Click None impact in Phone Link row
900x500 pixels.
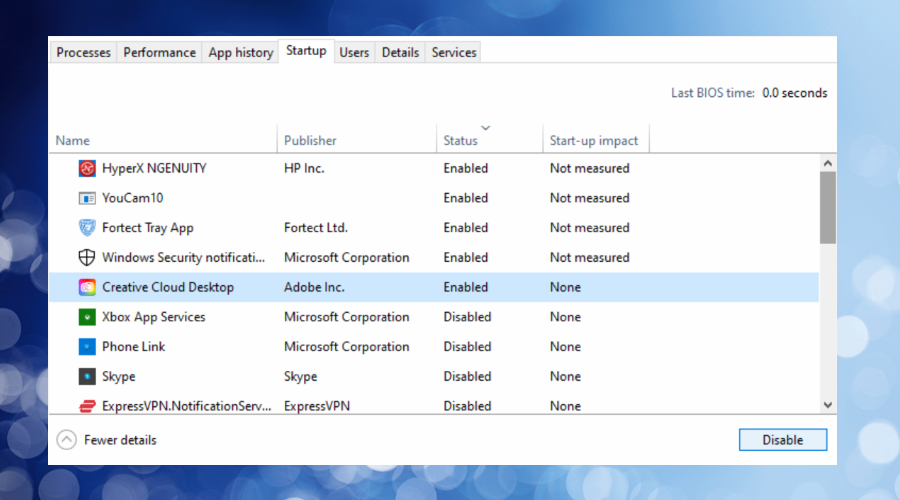(565, 347)
